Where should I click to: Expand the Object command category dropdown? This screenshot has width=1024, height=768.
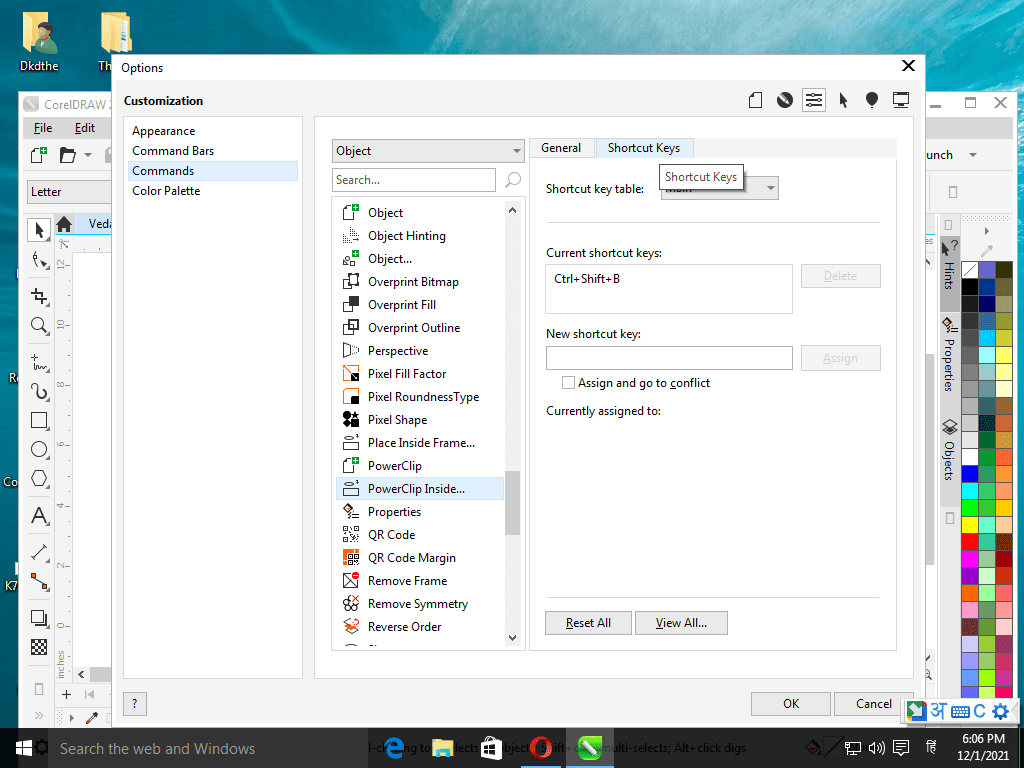pos(428,151)
